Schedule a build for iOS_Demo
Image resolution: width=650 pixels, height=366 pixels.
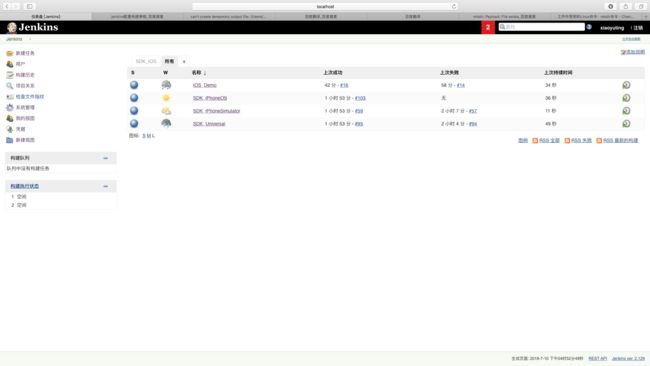tap(626, 85)
